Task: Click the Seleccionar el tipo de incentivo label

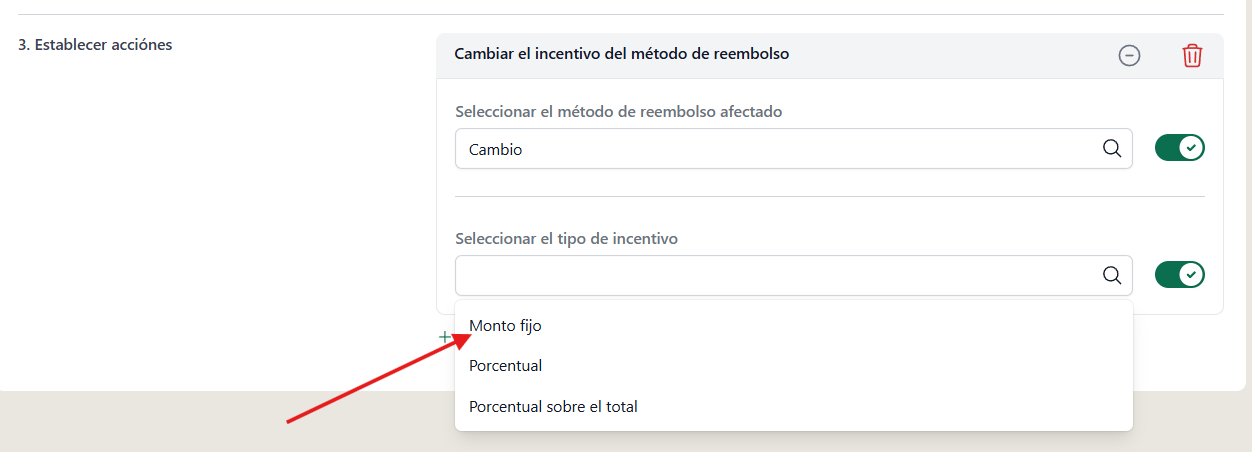Action: coord(566,239)
